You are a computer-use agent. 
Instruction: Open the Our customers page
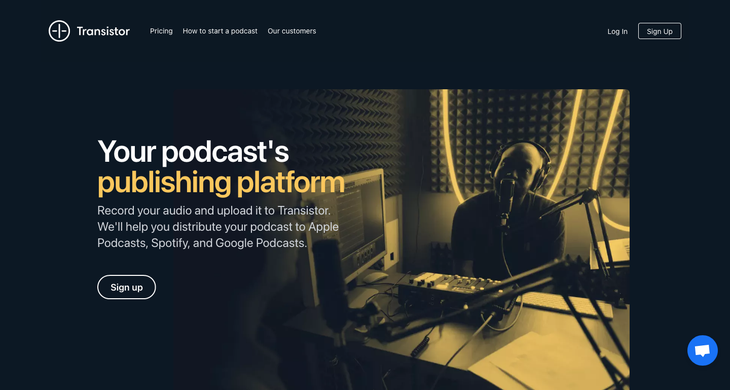click(x=292, y=31)
